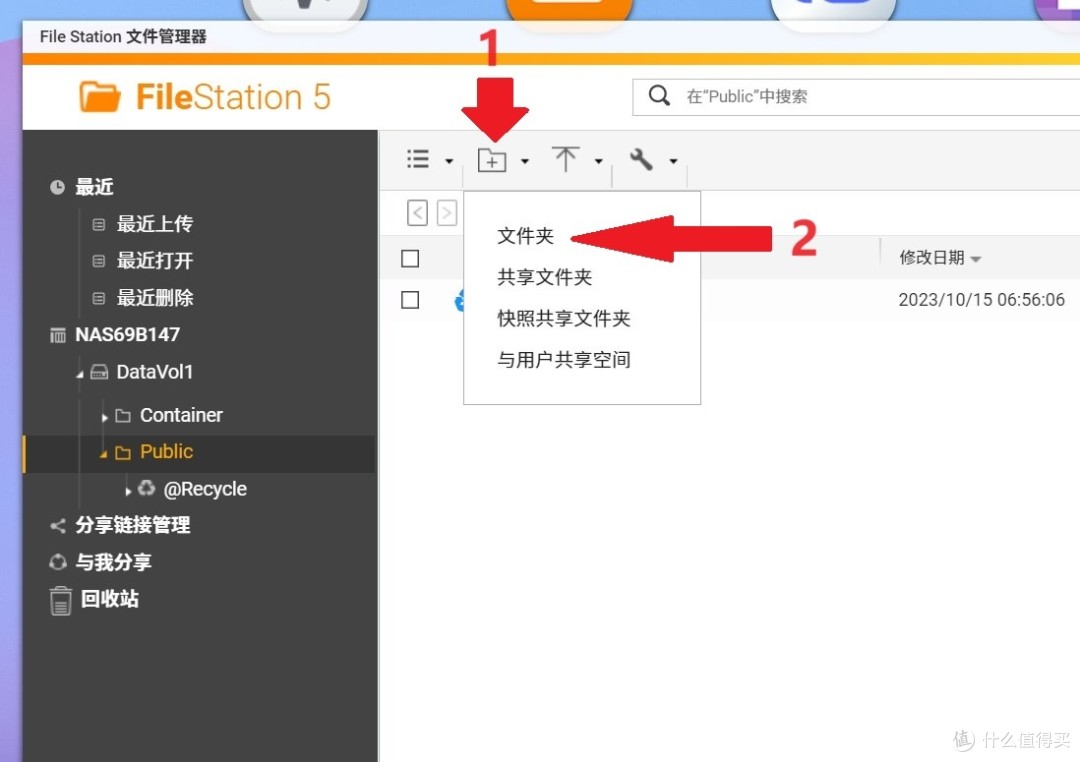Click the clock icon beside 最近

point(57,187)
